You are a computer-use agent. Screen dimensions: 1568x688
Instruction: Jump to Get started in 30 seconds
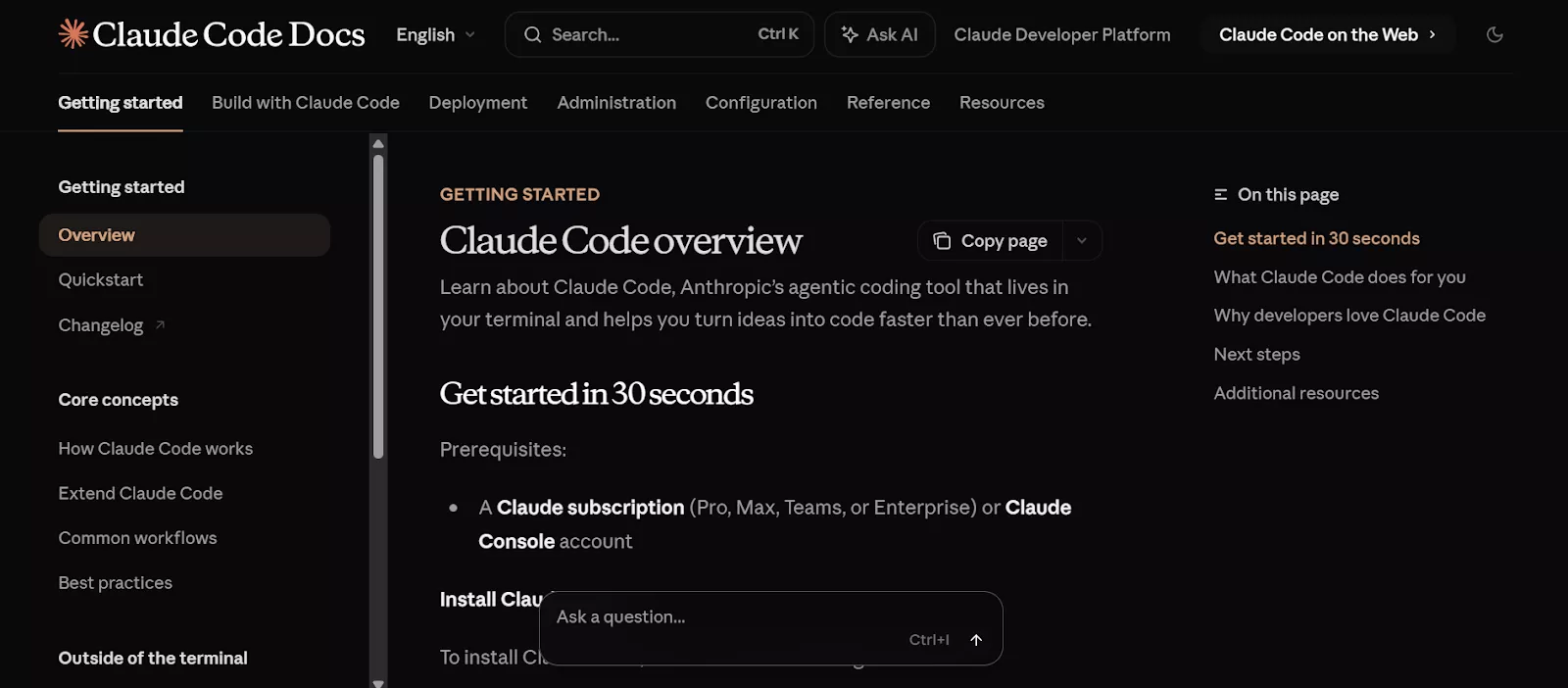1316,237
